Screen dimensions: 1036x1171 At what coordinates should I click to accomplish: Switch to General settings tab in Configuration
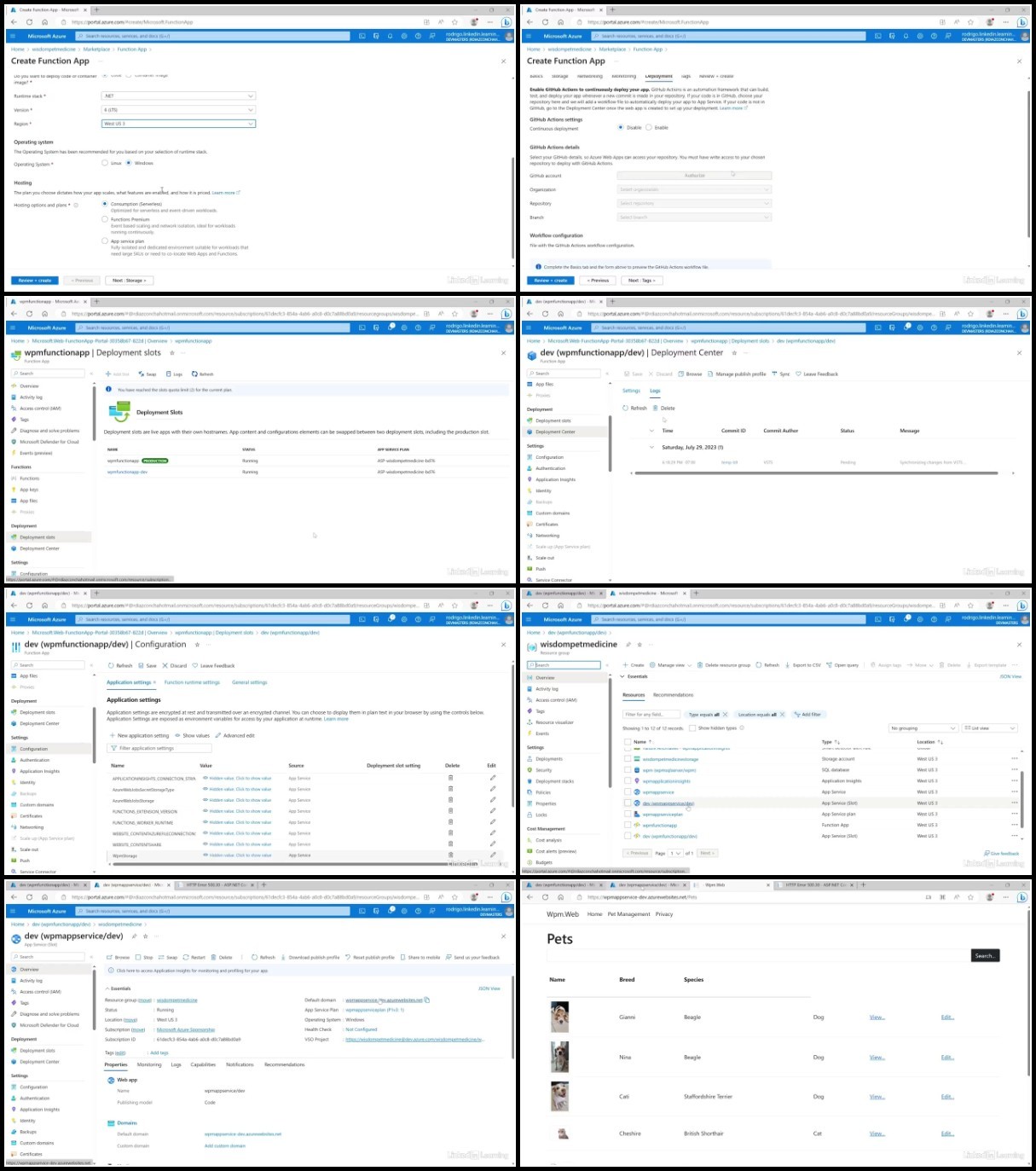pyautogui.click(x=250, y=682)
